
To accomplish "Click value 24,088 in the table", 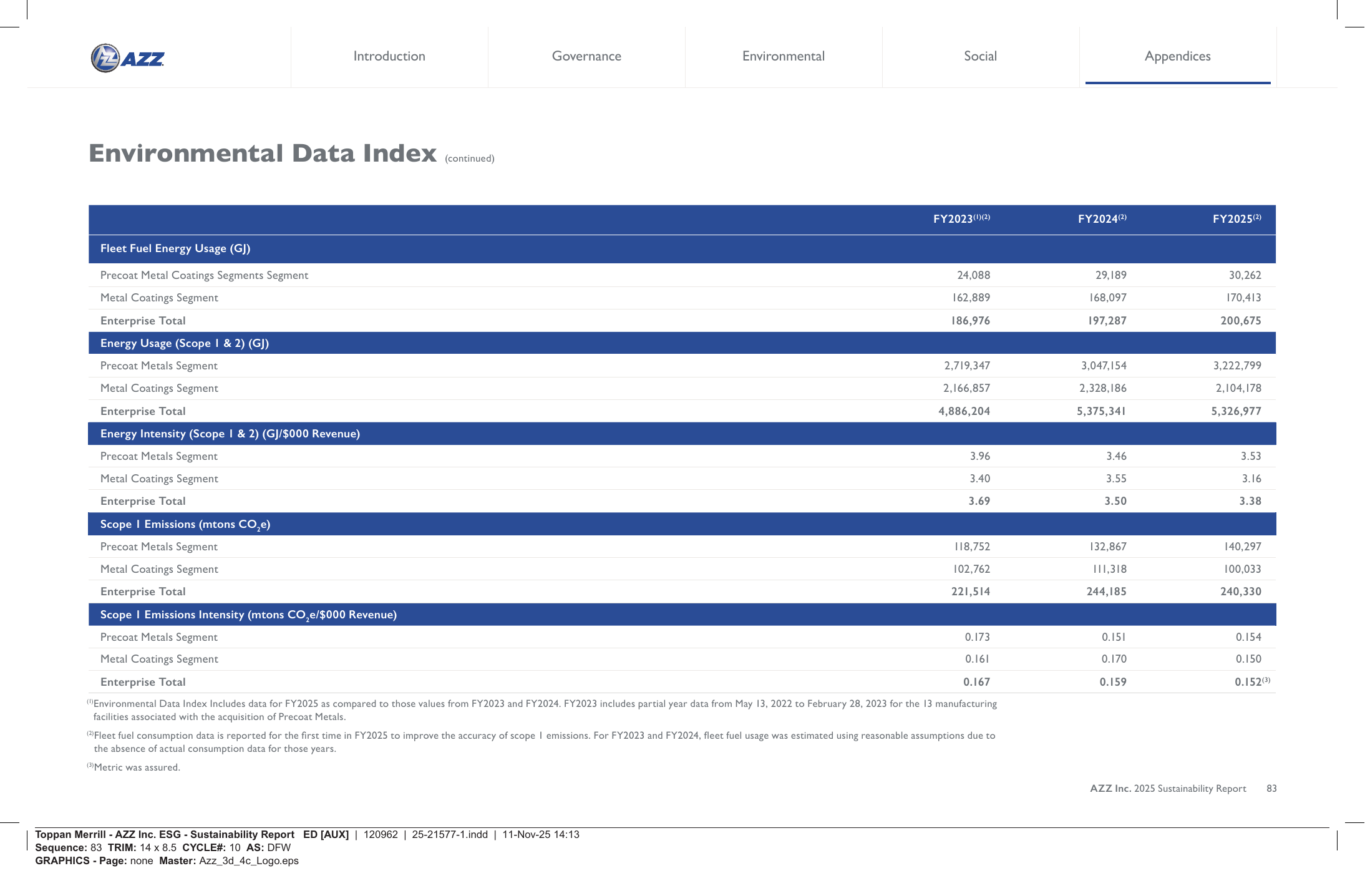I will click(x=973, y=275).
